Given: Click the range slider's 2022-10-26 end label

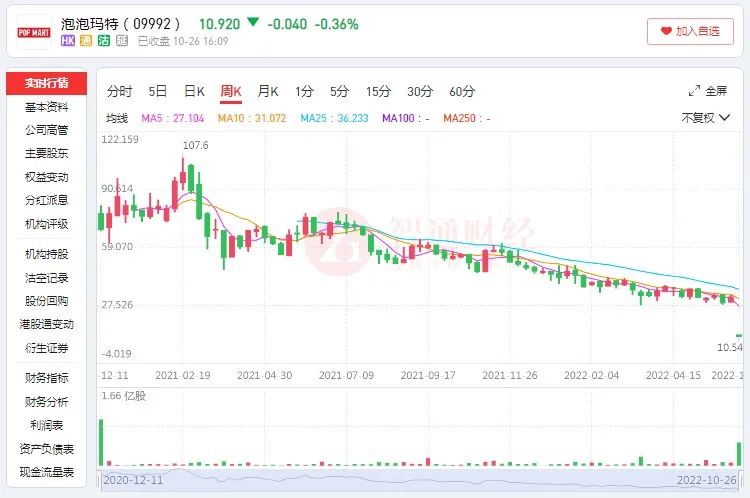Looking at the screenshot, I should pyautogui.click(x=706, y=480).
